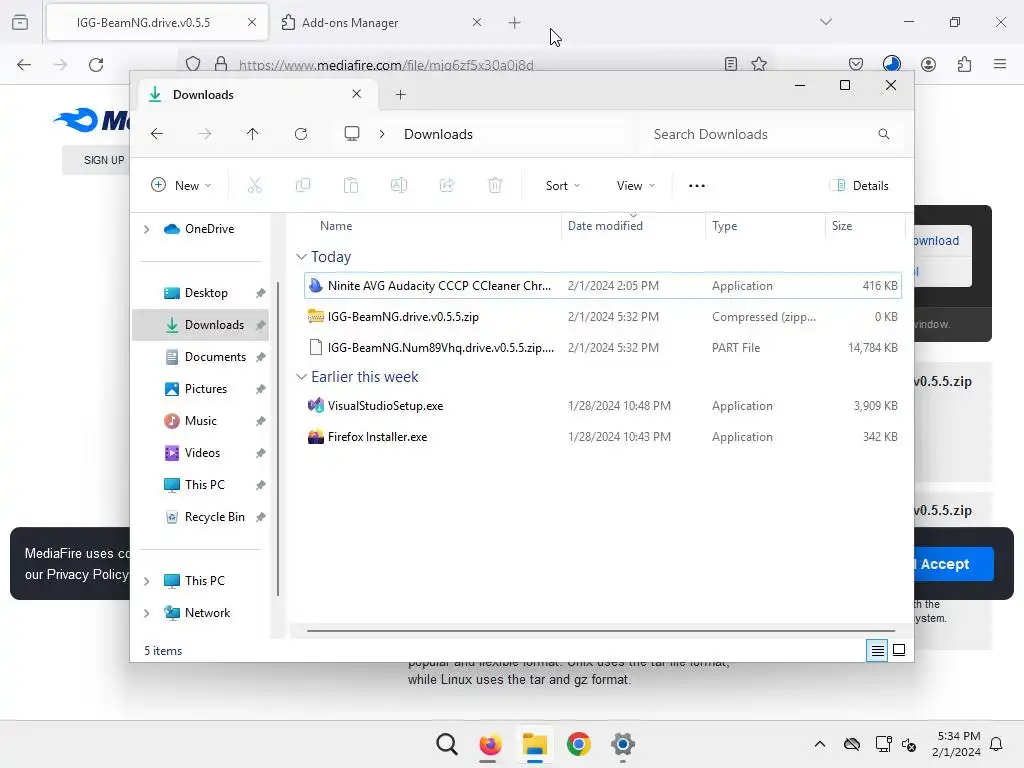
Task: Navigate up one folder level
Action: (x=253, y=134)
